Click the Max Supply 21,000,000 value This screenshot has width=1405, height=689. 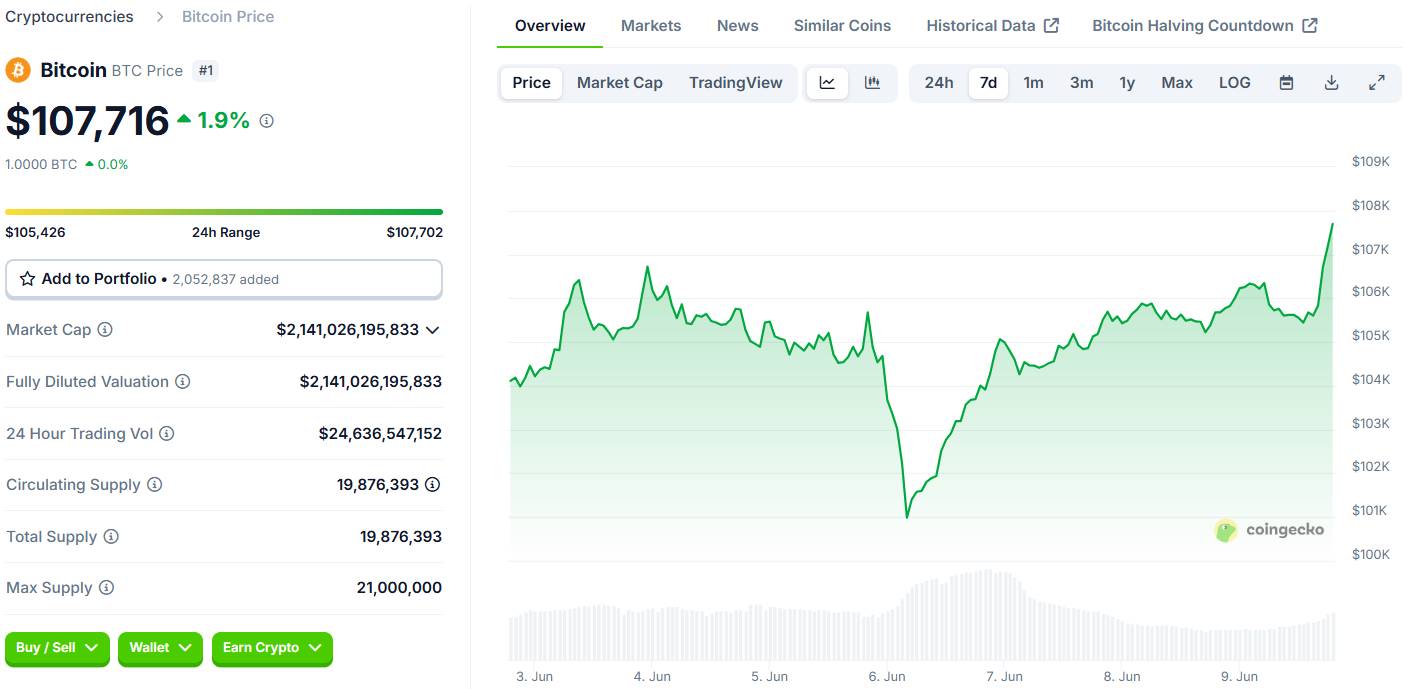399,588
